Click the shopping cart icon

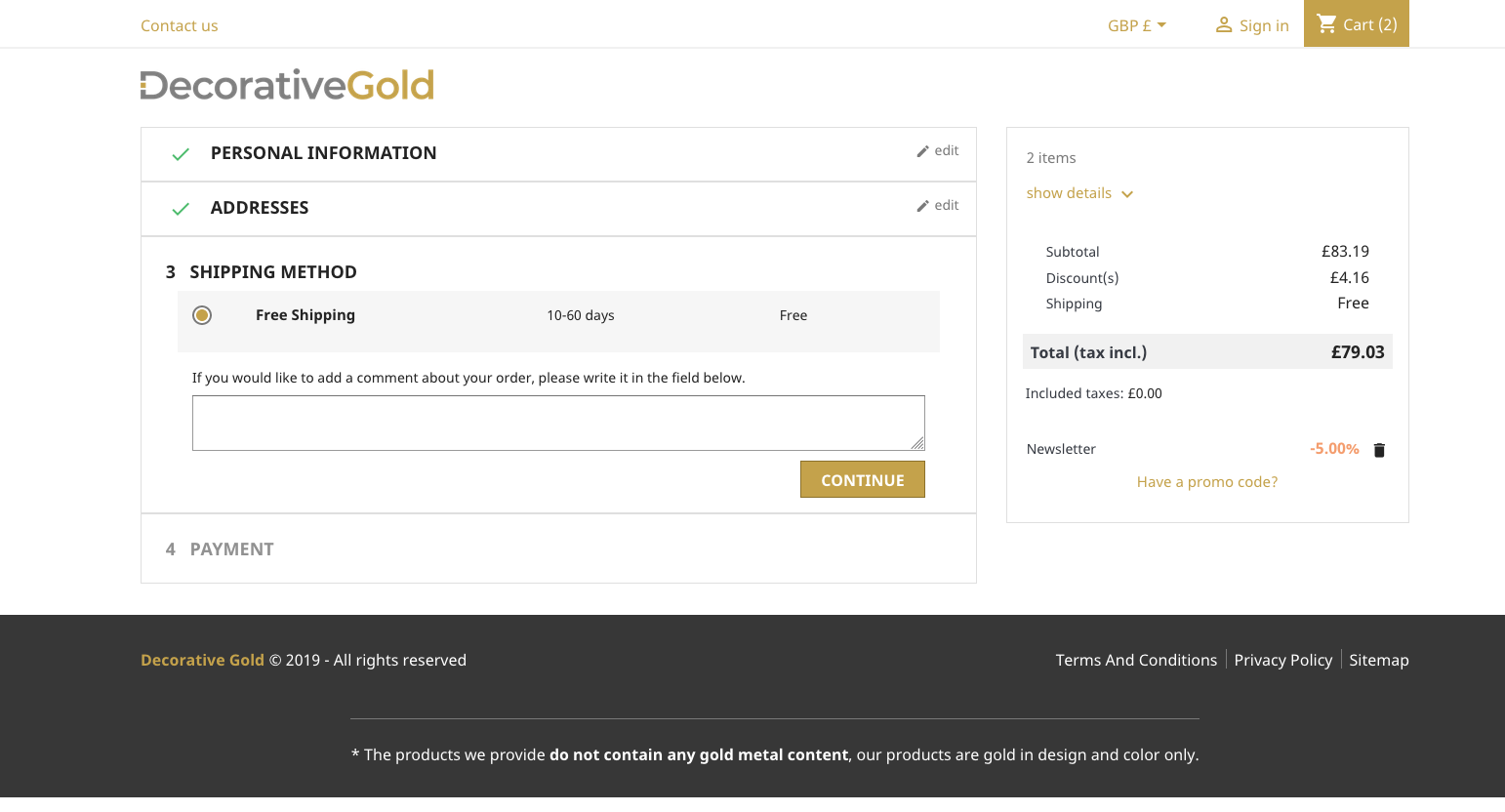tap(1326, 23)
